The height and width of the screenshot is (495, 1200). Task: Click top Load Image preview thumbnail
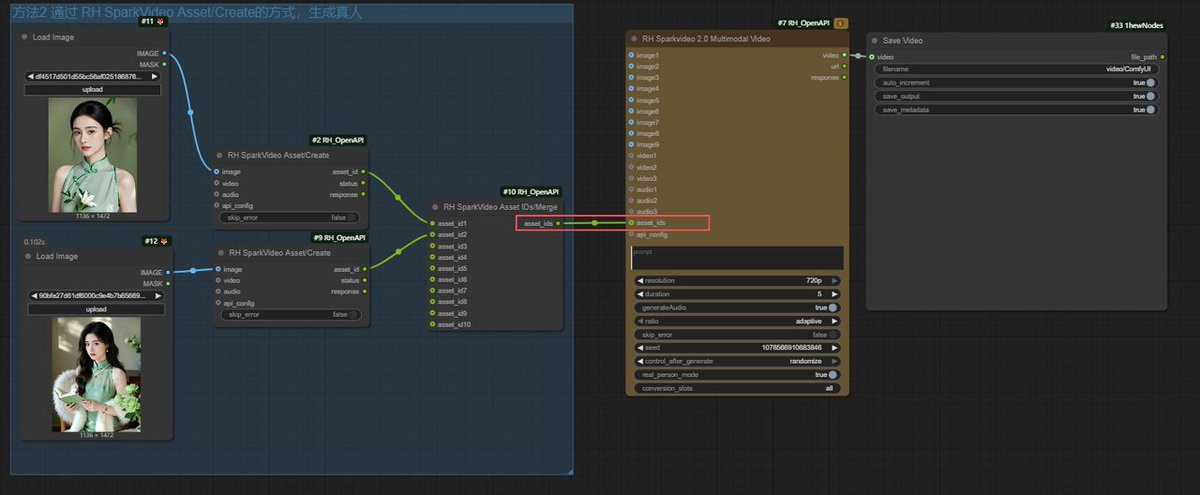tap(93, 154)
